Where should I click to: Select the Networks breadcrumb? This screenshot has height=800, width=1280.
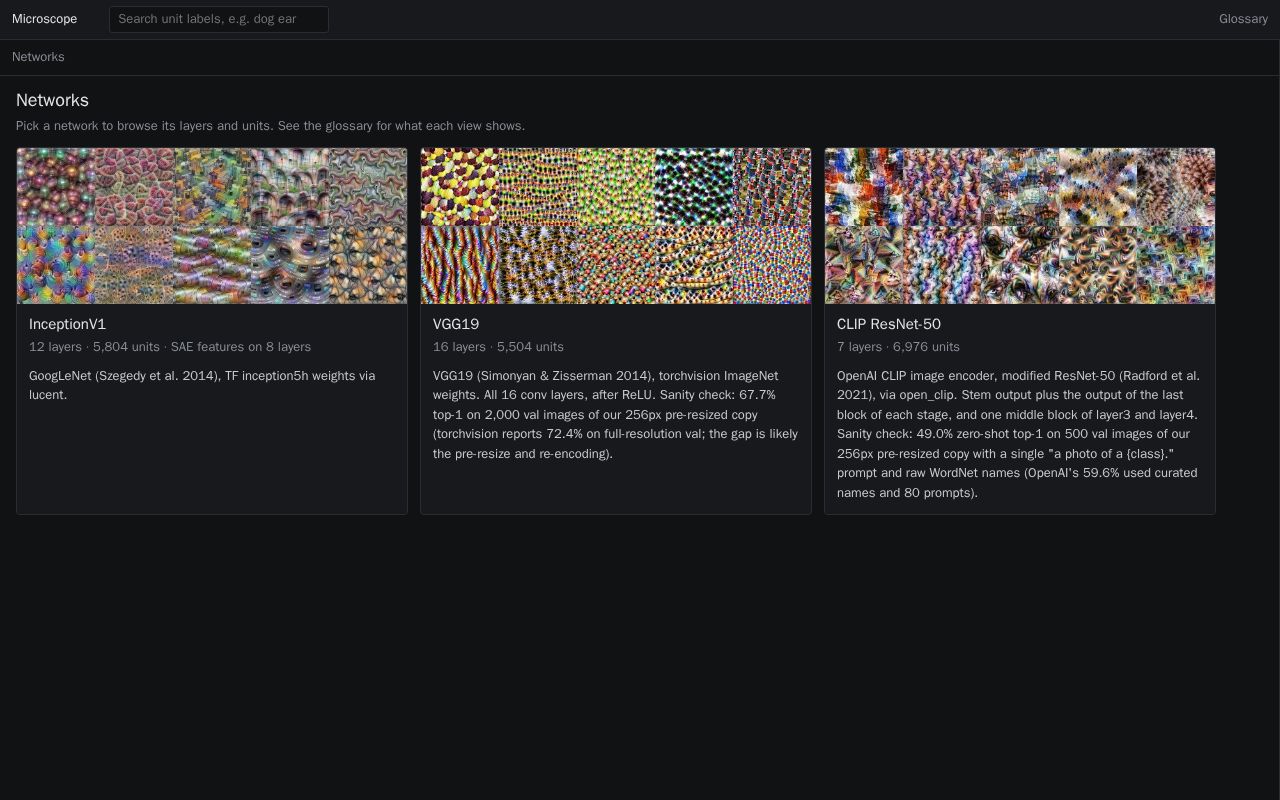click(38, 57)
